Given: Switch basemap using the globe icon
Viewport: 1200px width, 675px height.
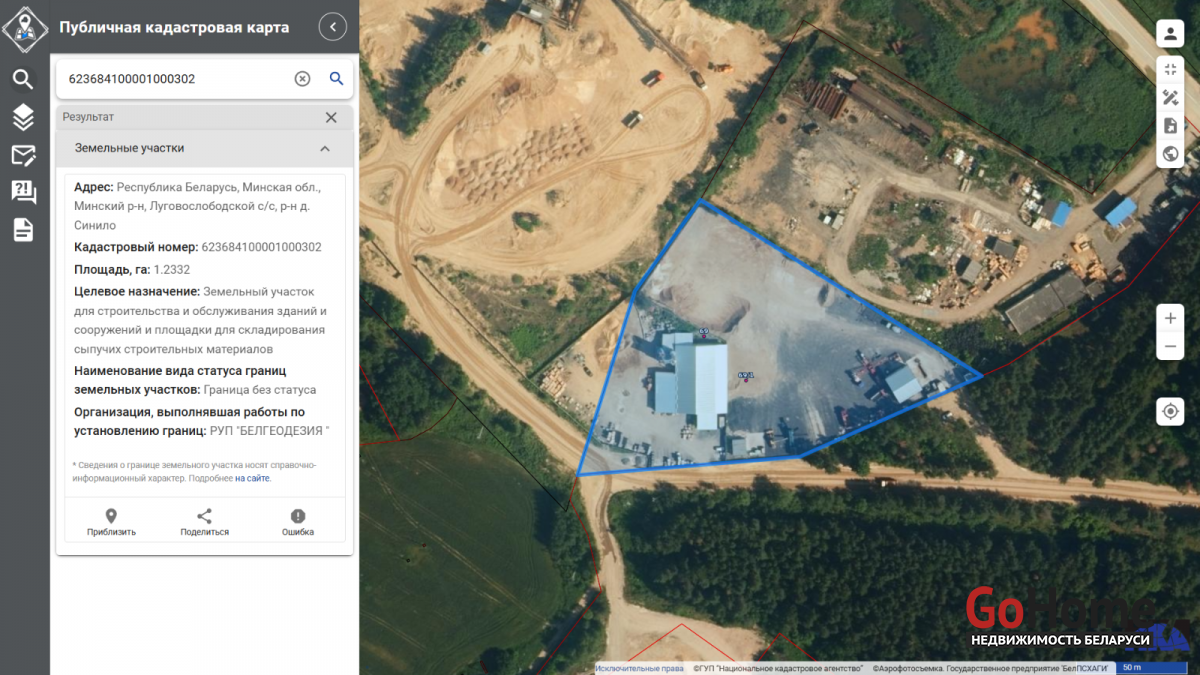Looking at the screenshot, I should 1170,154.
